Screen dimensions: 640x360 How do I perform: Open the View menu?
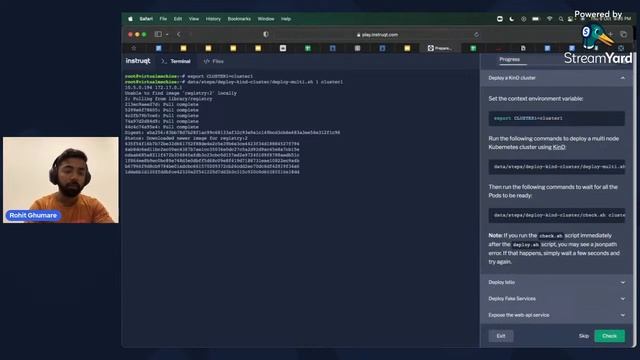pyautogui.click(x=194, y=19)
